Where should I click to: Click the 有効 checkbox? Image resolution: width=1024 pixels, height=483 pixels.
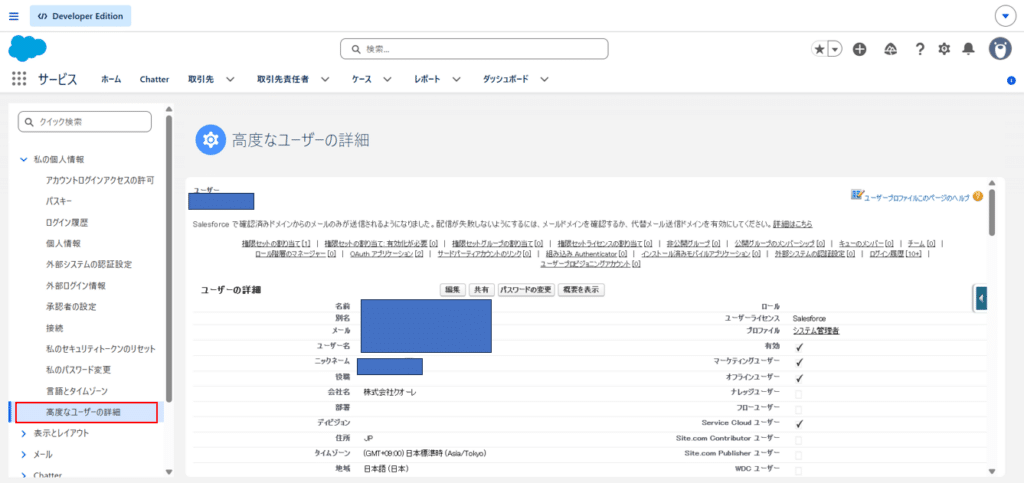point(799,347)
